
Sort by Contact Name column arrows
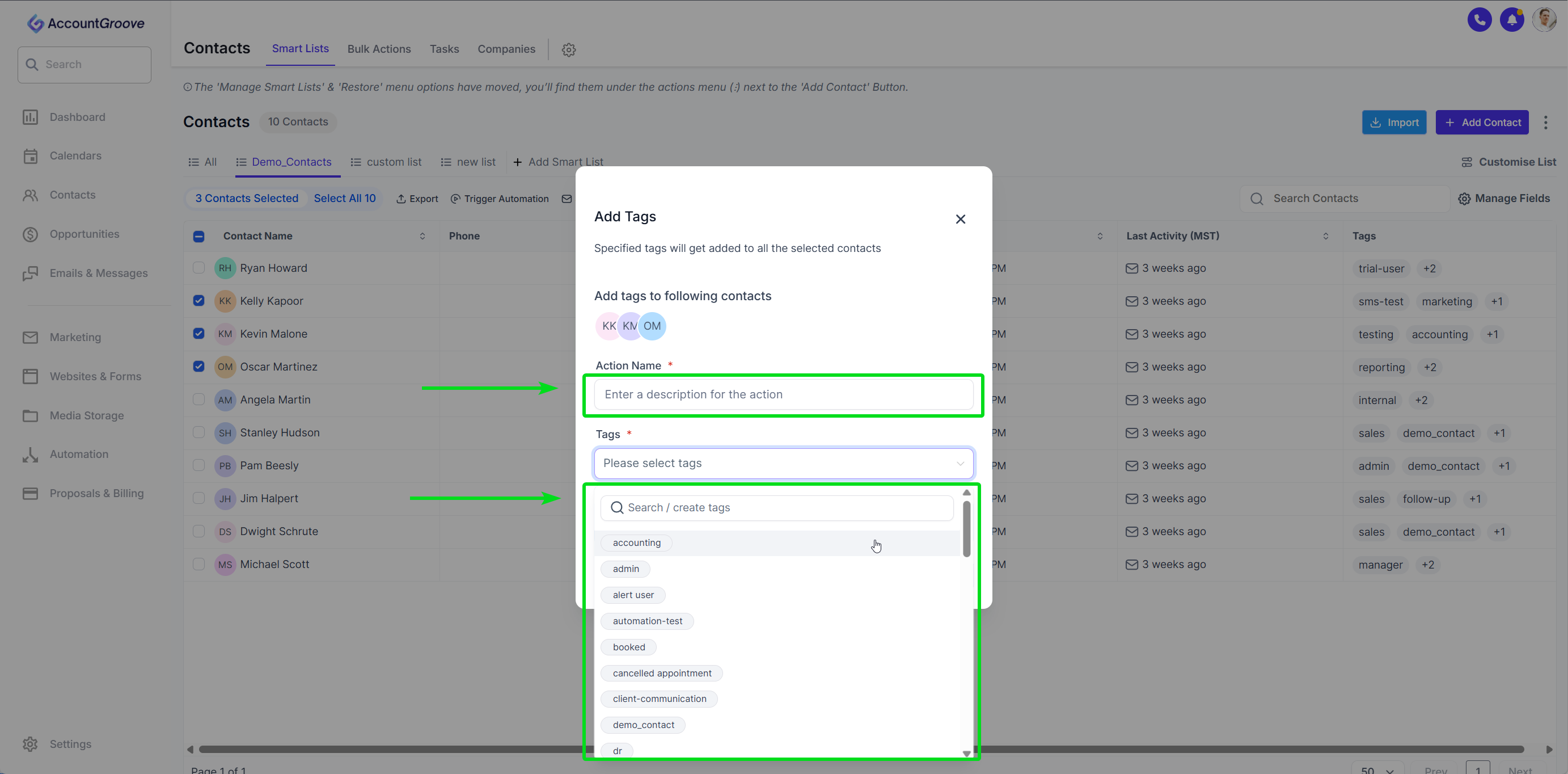pyautogui.click(x=422, y=236)
